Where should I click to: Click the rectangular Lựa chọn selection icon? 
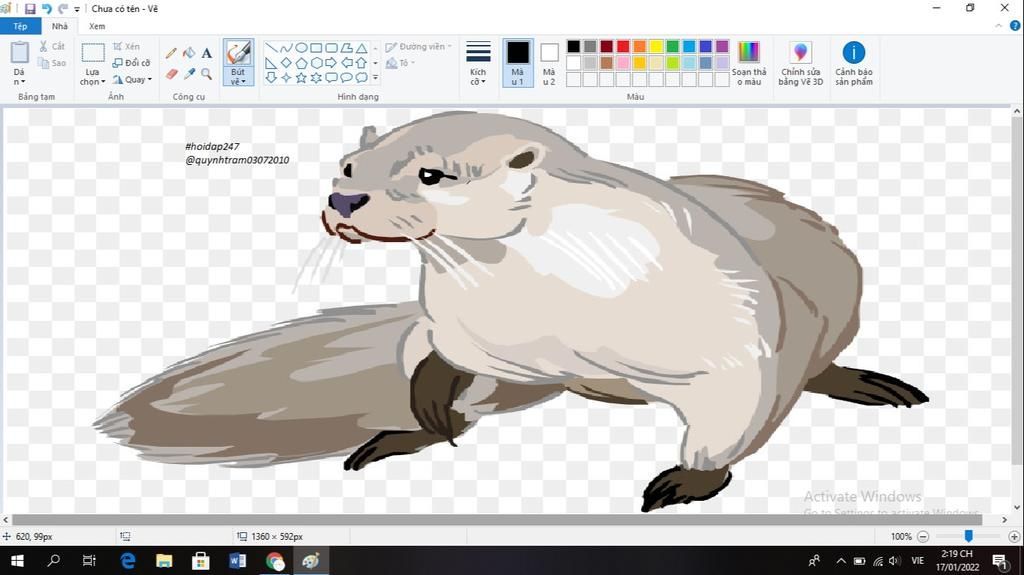(93, 53)
